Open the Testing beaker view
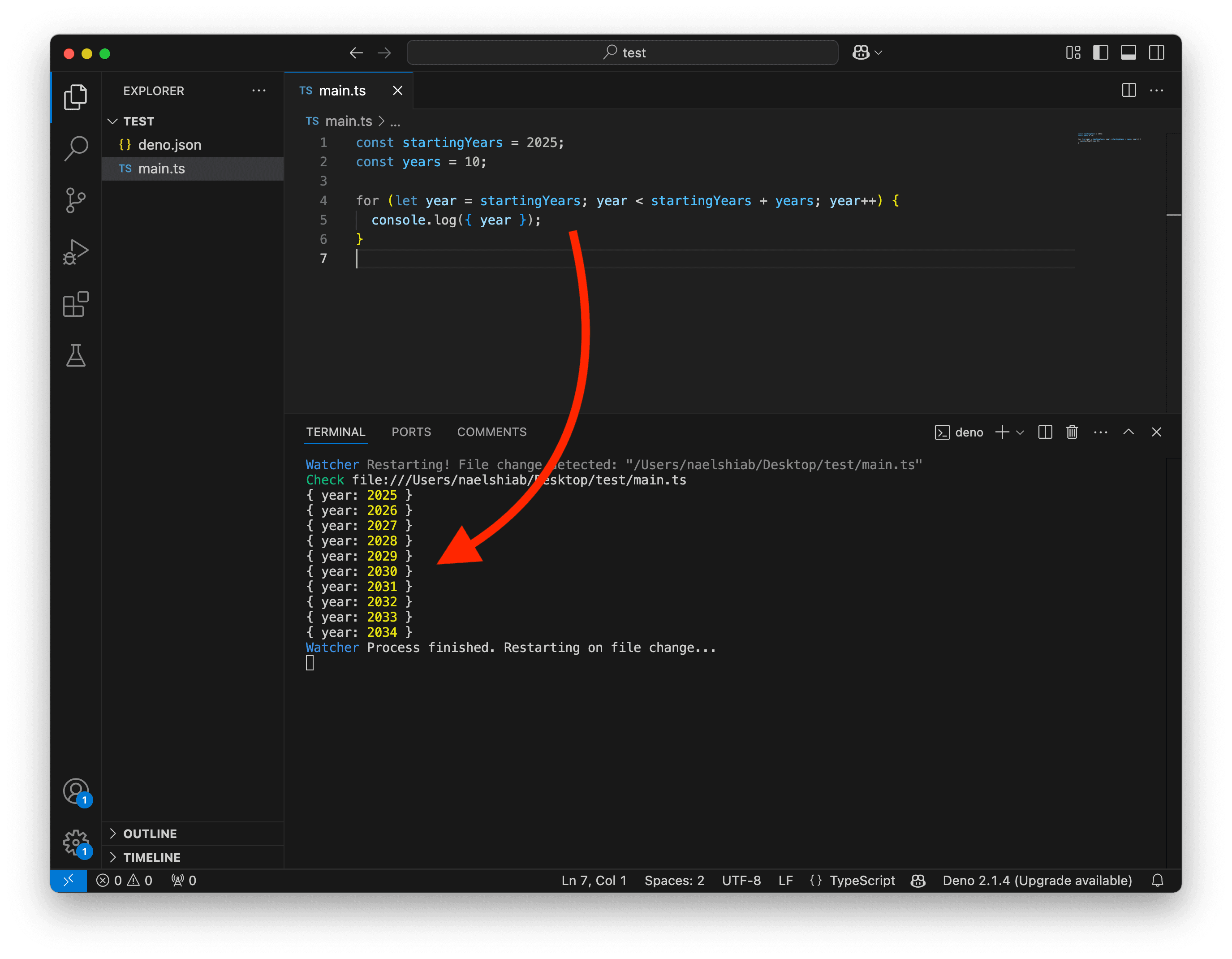1232x959 pixels. [76, 355]
